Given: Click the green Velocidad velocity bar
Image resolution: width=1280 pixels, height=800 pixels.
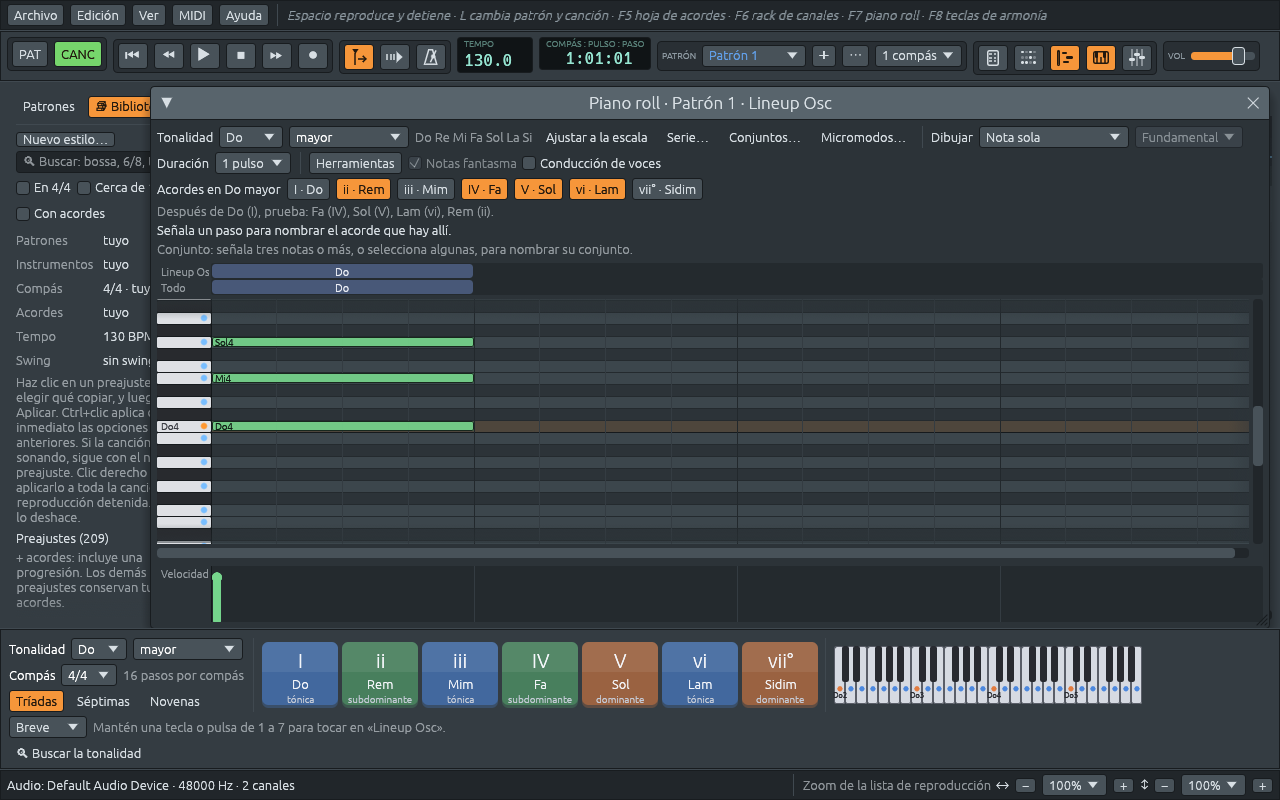Looking at the screenshot, I should (x=217, y=599).
